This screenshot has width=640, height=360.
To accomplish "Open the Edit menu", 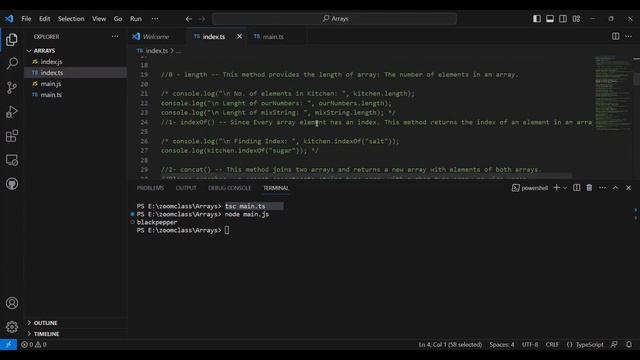I will tap(44, 19).
